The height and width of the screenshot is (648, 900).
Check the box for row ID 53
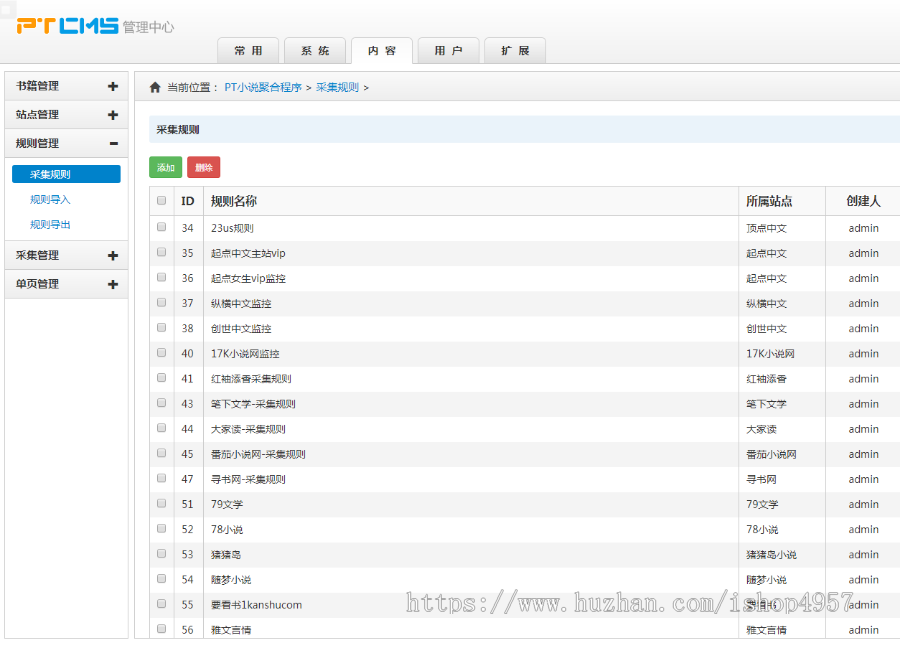click(x=161, y=554)
